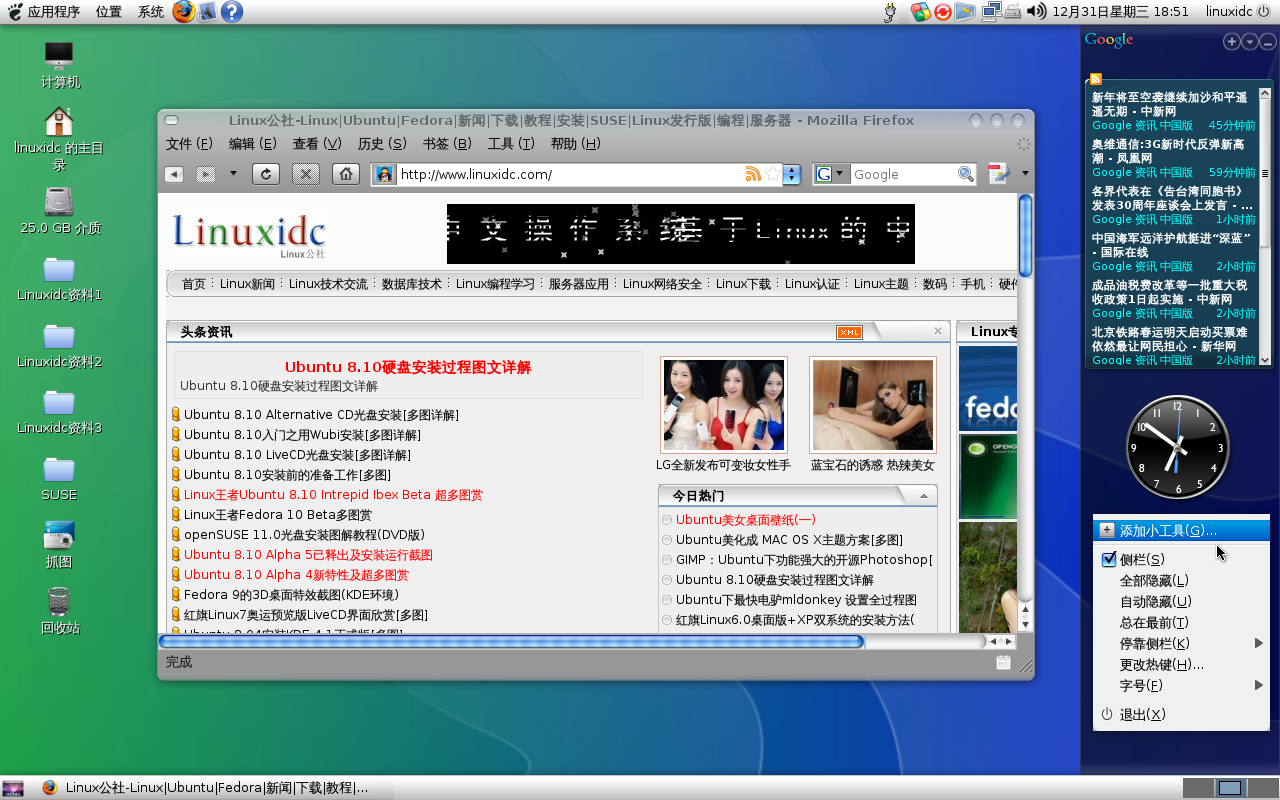Click the orange XML icon on 头条资讯 panel
Viewport: 1280px width, 800px height.
click(x=848, y=331)
